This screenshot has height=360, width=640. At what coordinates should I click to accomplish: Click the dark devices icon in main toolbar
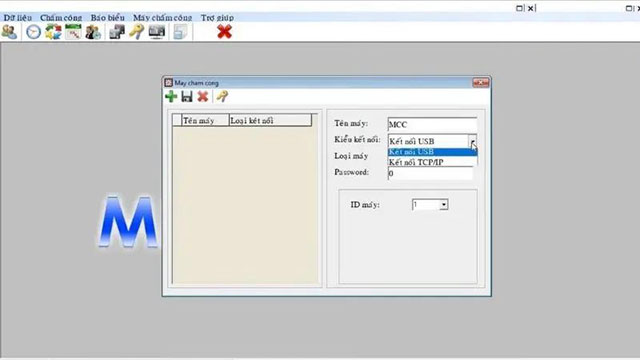point(117,32)
